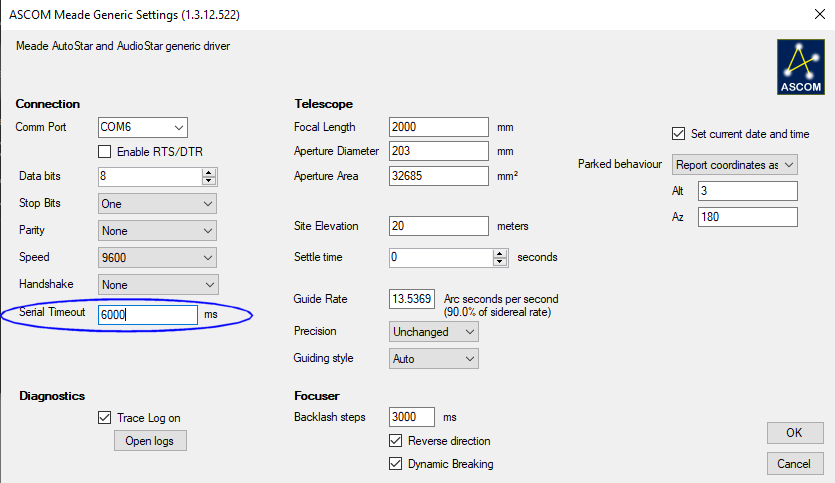Click the Focal Length field
Image resolution: width=835 pixels, height=483 pixels.
point(439,127)
